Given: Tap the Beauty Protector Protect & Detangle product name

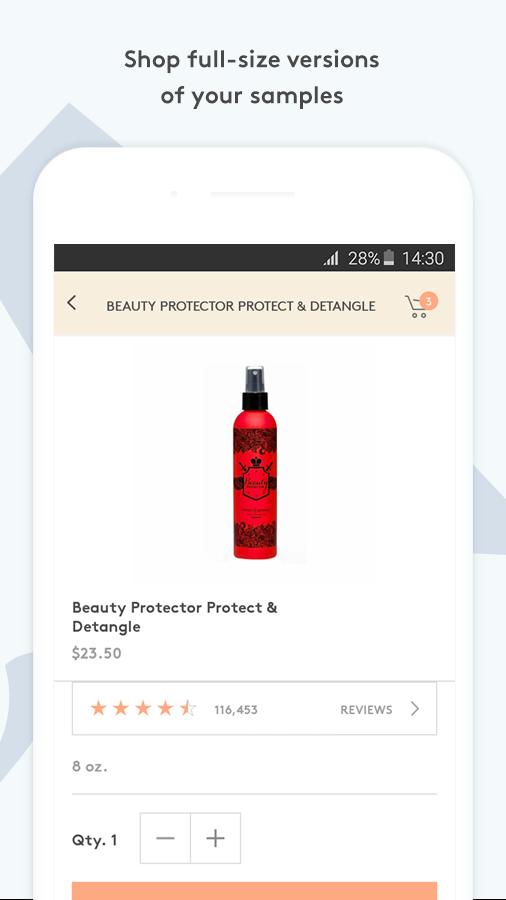Looking at the screenshot, I should click(x=174, y=617).
